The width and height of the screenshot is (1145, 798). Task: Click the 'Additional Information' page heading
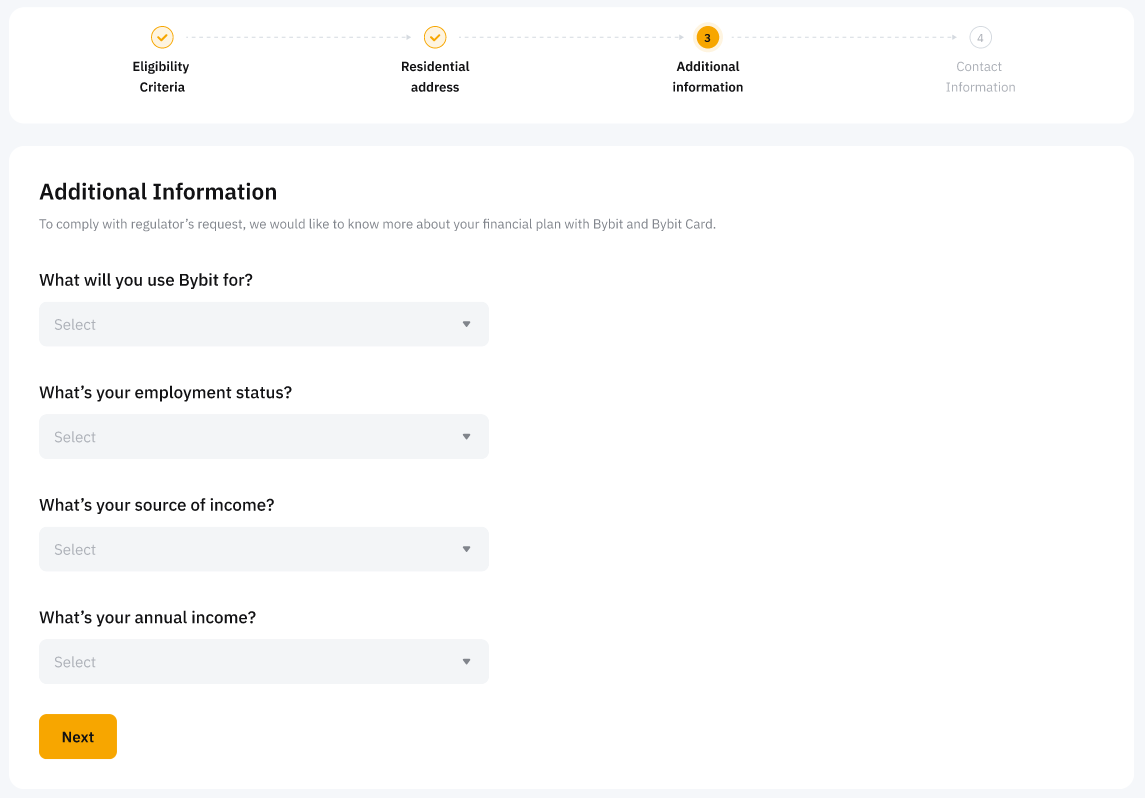pos(158,192)
